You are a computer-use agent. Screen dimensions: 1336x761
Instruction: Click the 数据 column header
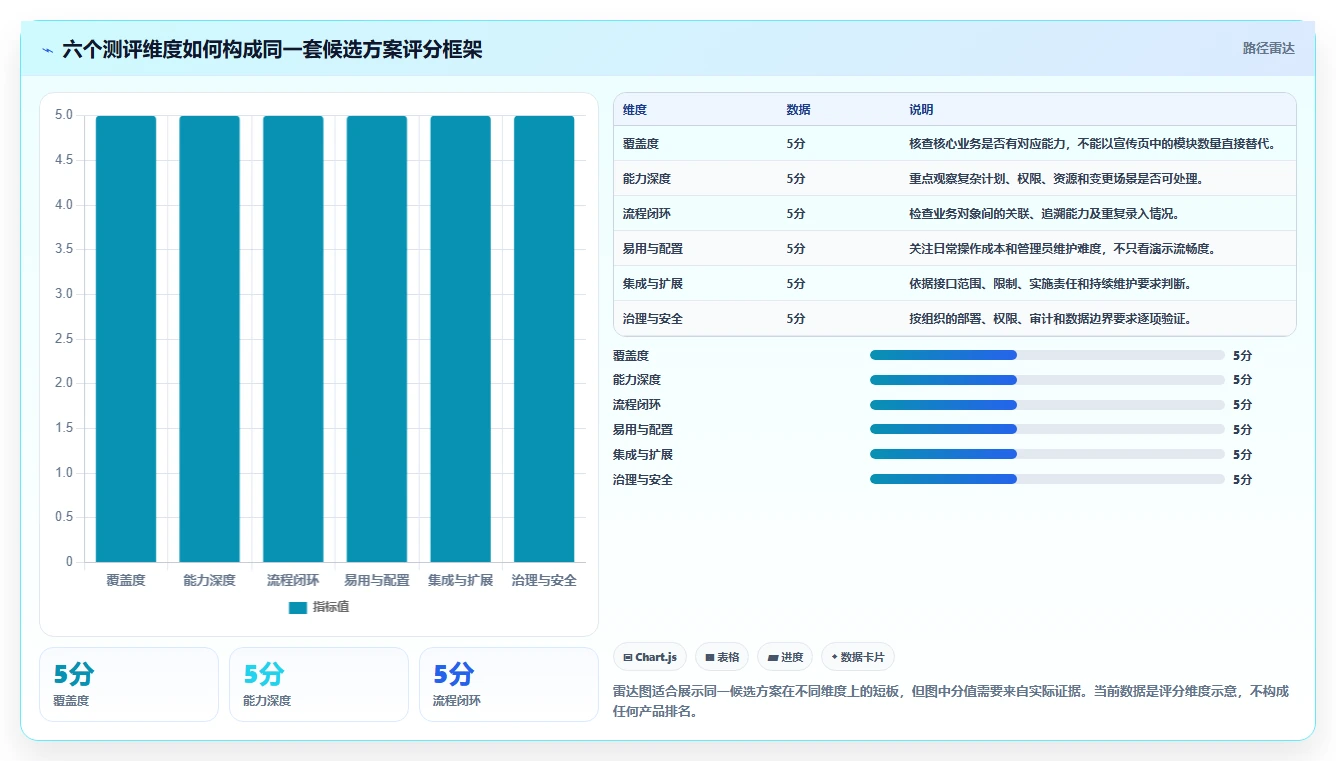[799, 110]
